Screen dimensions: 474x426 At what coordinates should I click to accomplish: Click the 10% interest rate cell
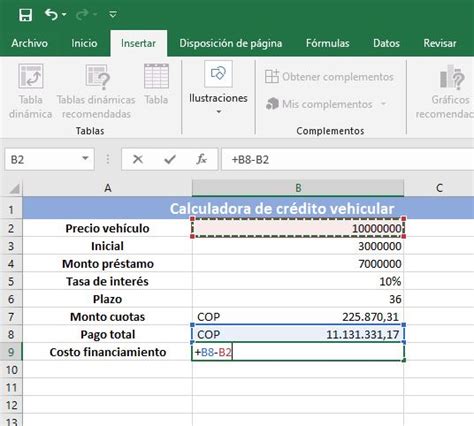click(298, 281)
